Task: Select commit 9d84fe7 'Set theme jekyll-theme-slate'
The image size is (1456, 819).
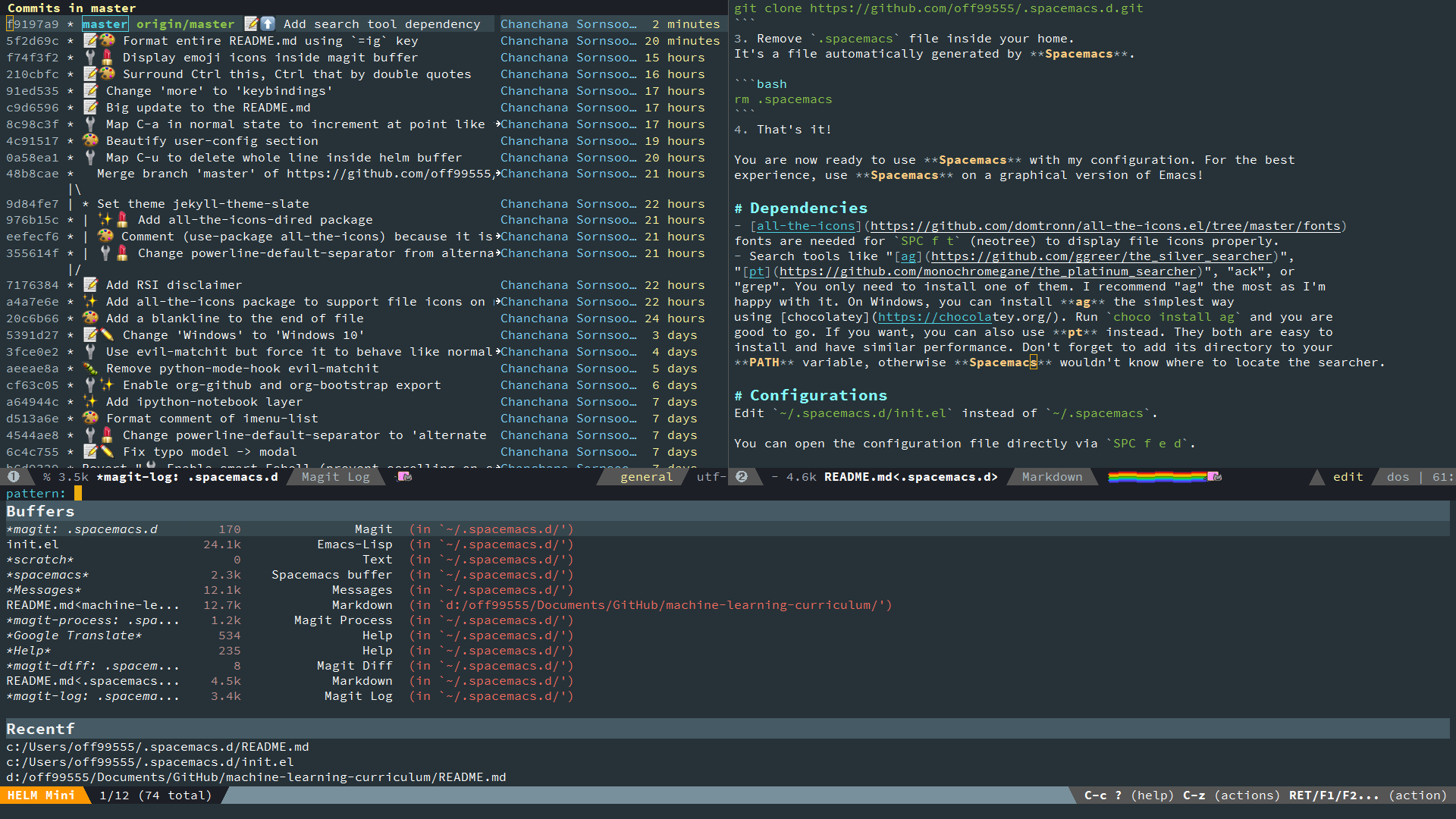Action: click(364, 204)
